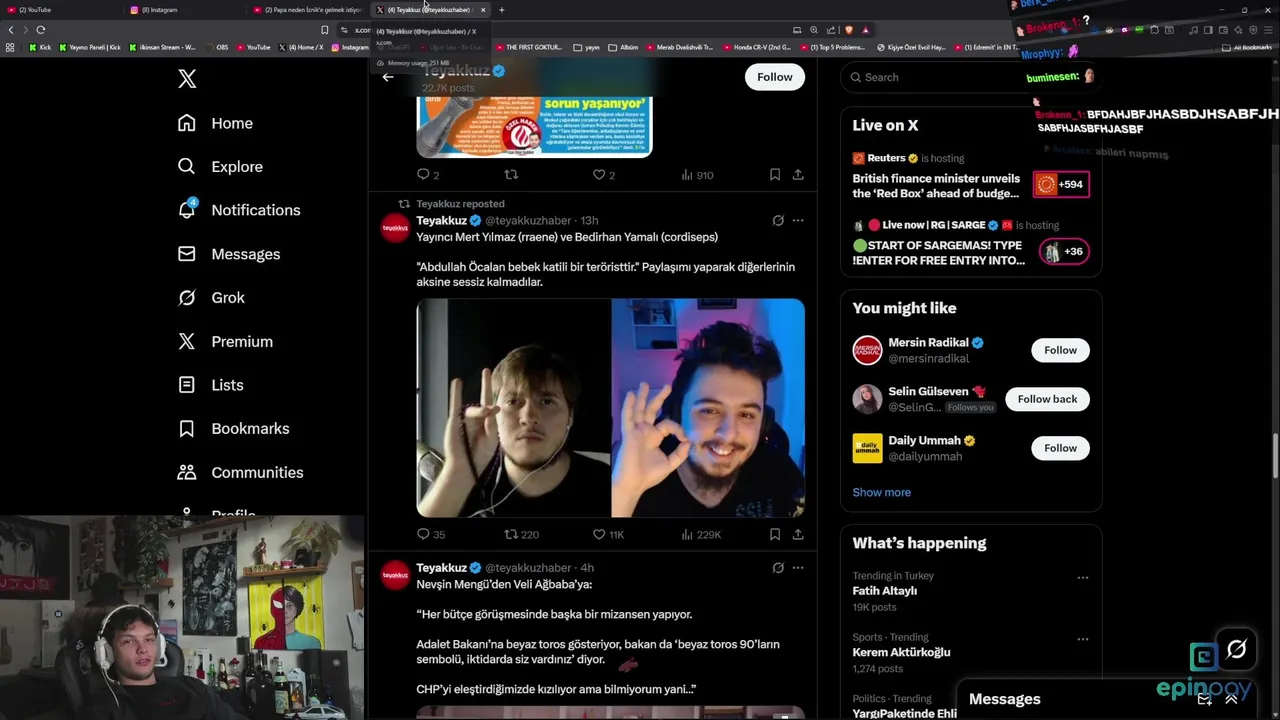Click the X search field
Screen dimensions: 1280x720
tap(971, 77)
